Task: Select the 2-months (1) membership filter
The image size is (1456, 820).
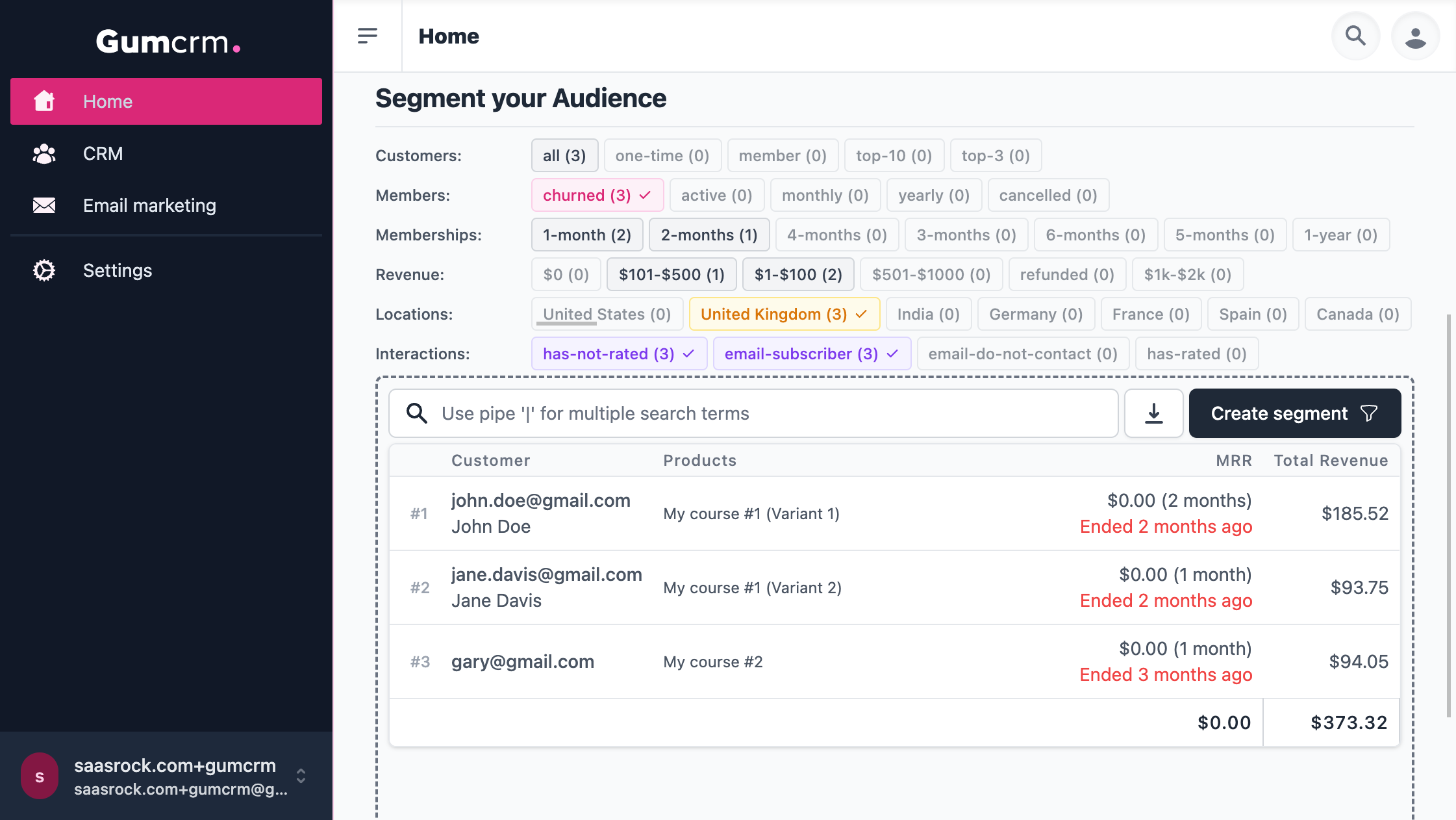Action: 709,235
